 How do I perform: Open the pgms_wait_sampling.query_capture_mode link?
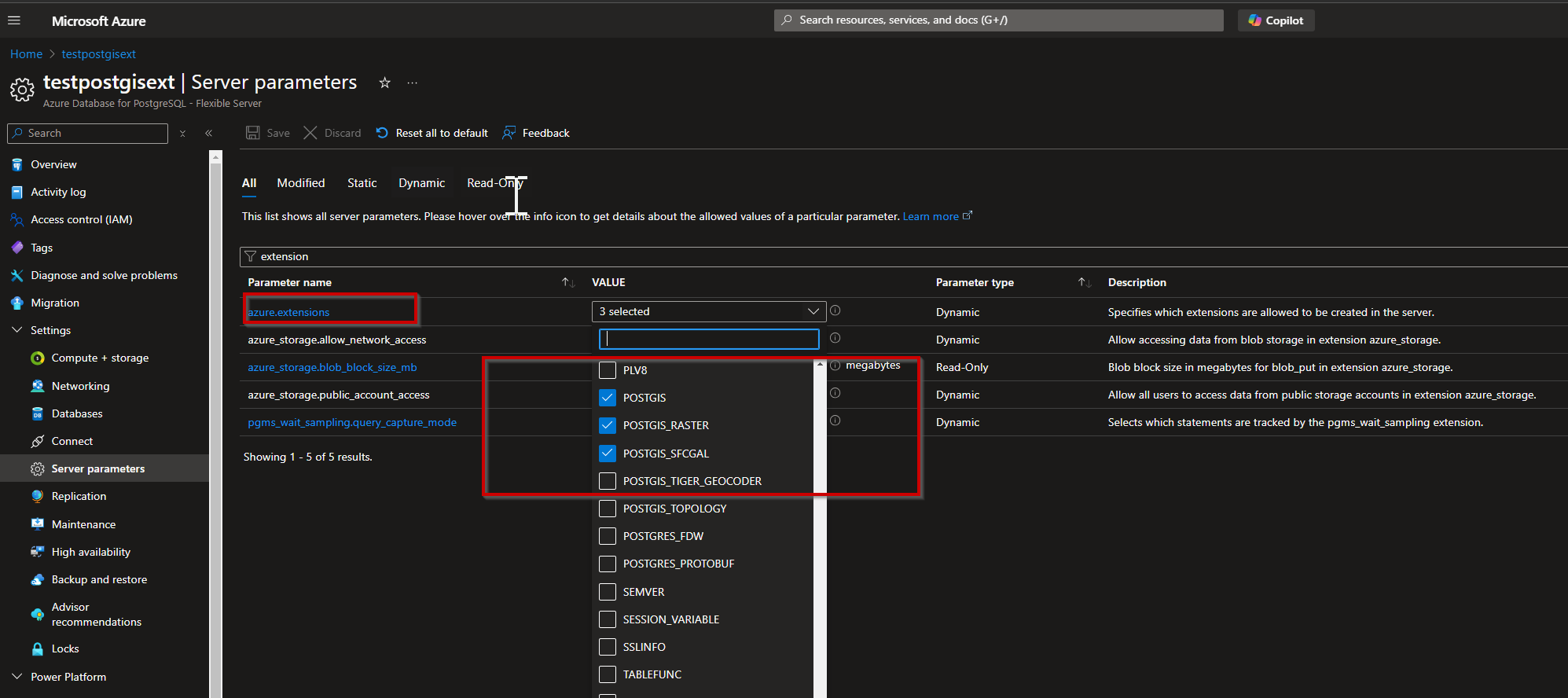coord(352,423)
